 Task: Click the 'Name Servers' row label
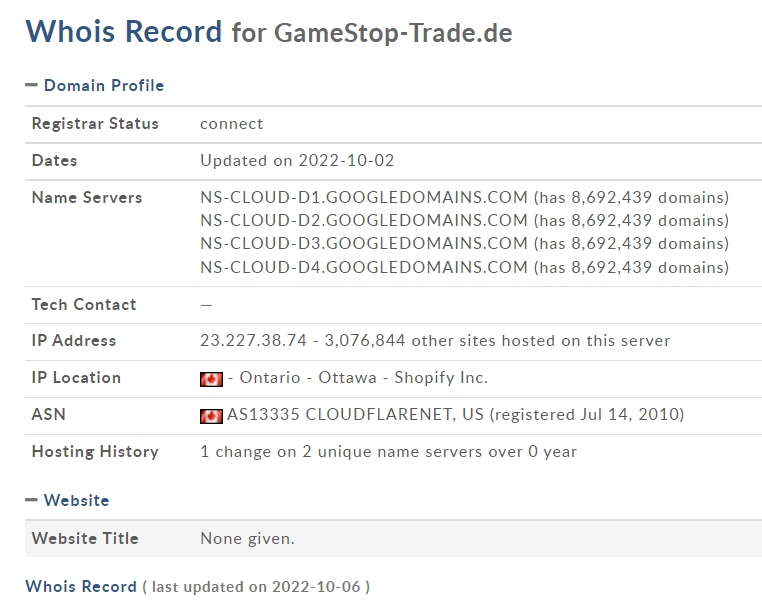coord(87,197)
